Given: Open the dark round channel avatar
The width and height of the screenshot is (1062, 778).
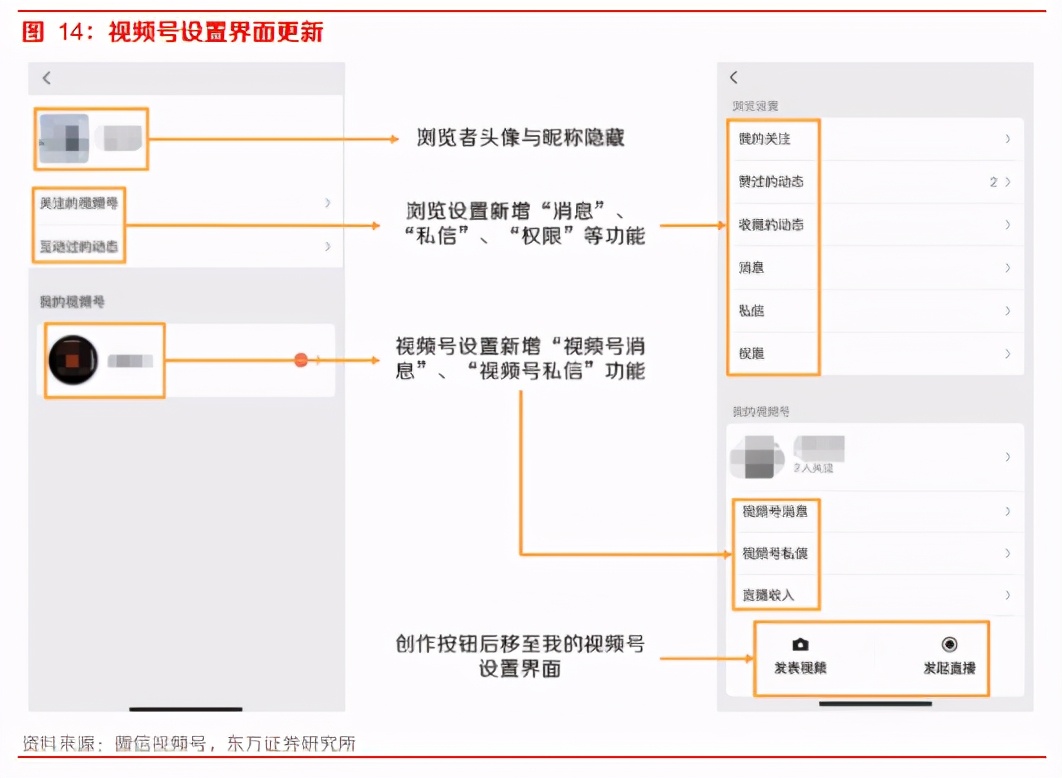Looking at the screenshot, I should [x=73, y=360].
